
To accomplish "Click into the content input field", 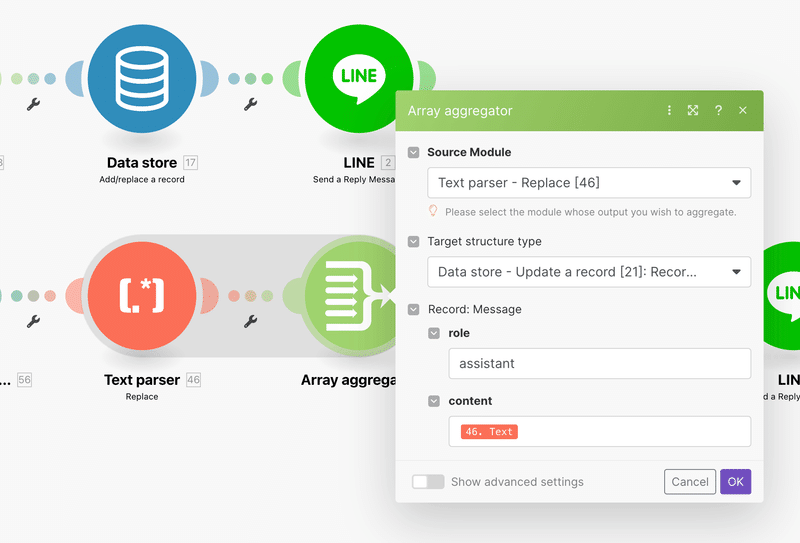I will point(600,432).
